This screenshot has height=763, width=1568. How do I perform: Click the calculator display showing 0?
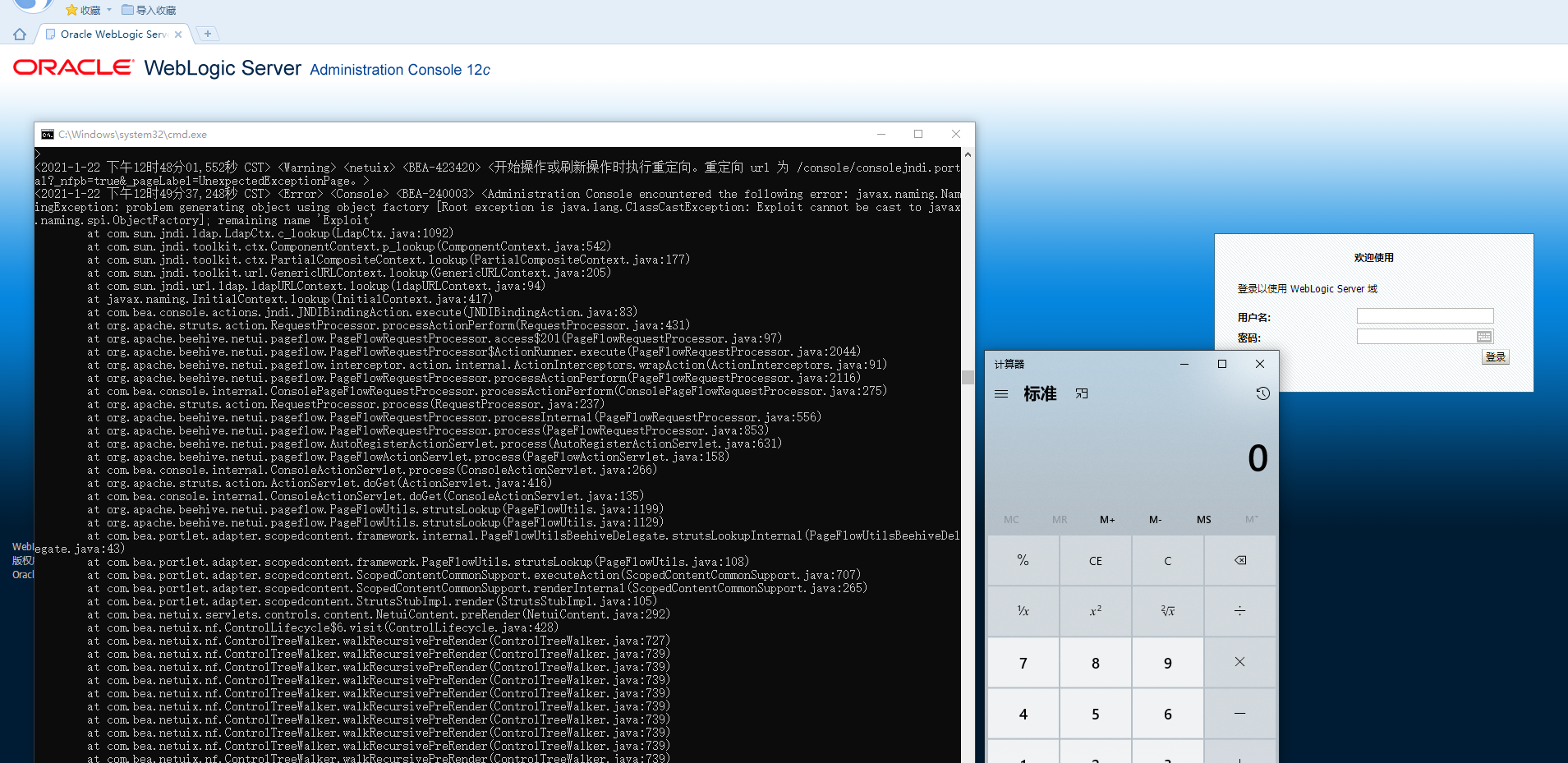click(1258, 458)
